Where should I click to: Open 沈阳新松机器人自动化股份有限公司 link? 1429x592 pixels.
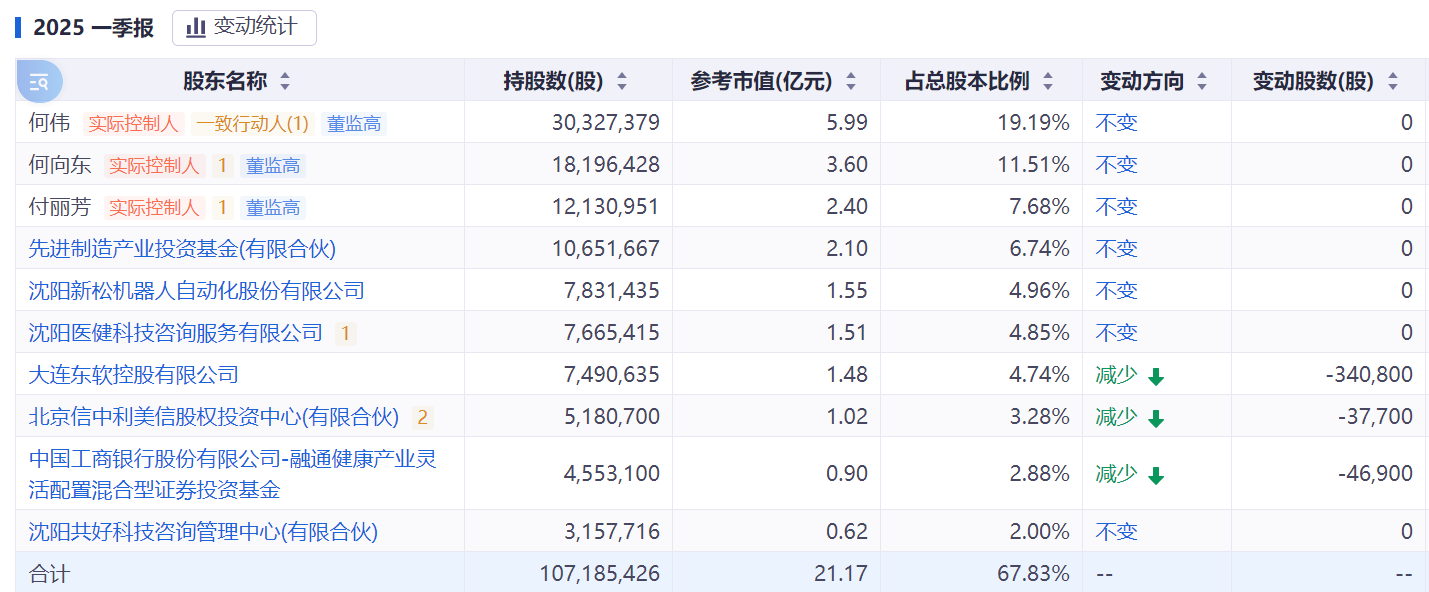point(197,291)
